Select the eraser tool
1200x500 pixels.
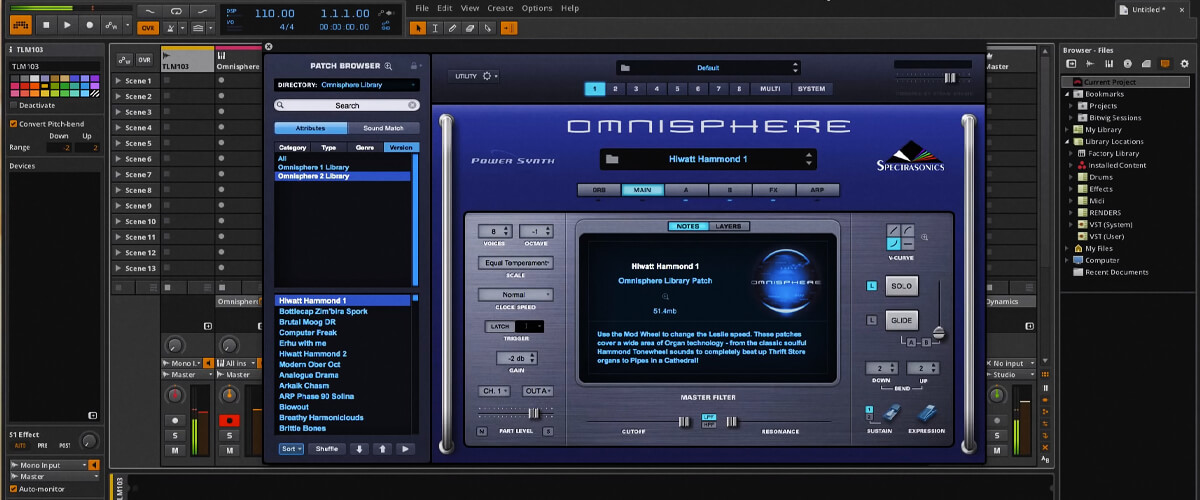click(472, 27)
